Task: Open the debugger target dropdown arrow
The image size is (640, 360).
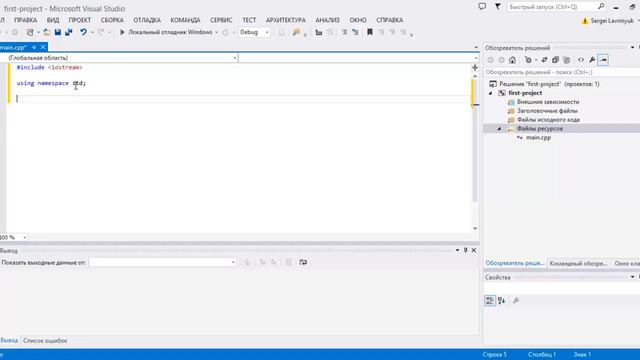Action: point(216,32)
